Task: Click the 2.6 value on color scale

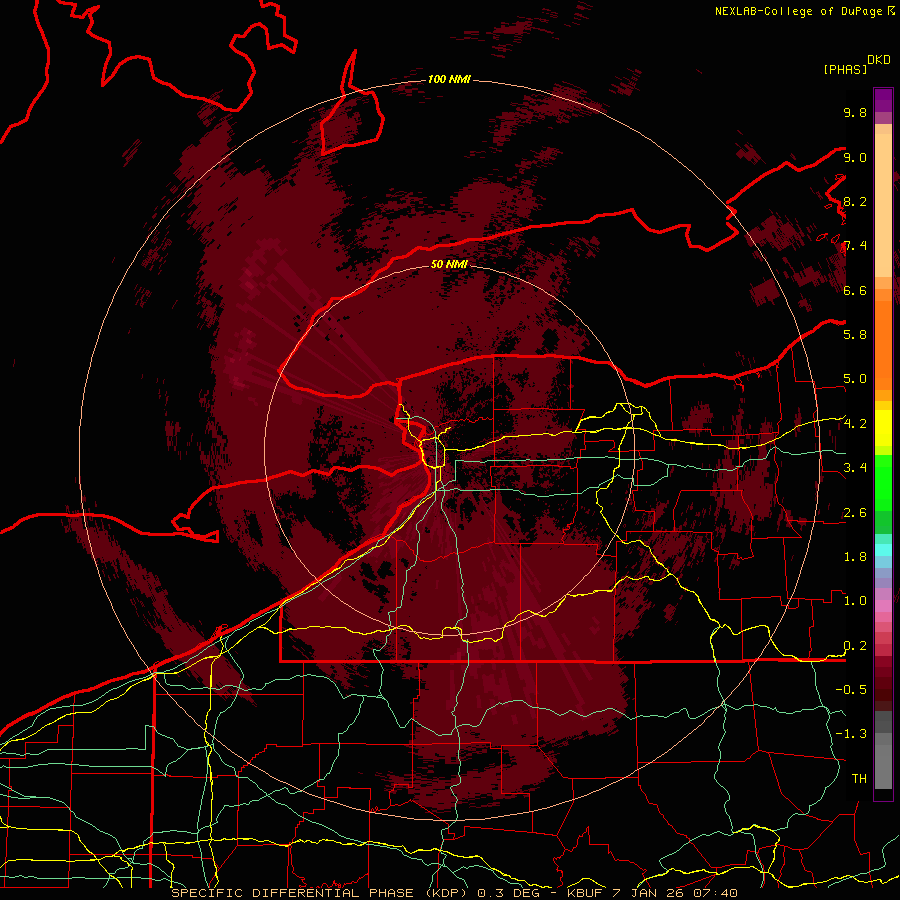Action: [855, 513]
